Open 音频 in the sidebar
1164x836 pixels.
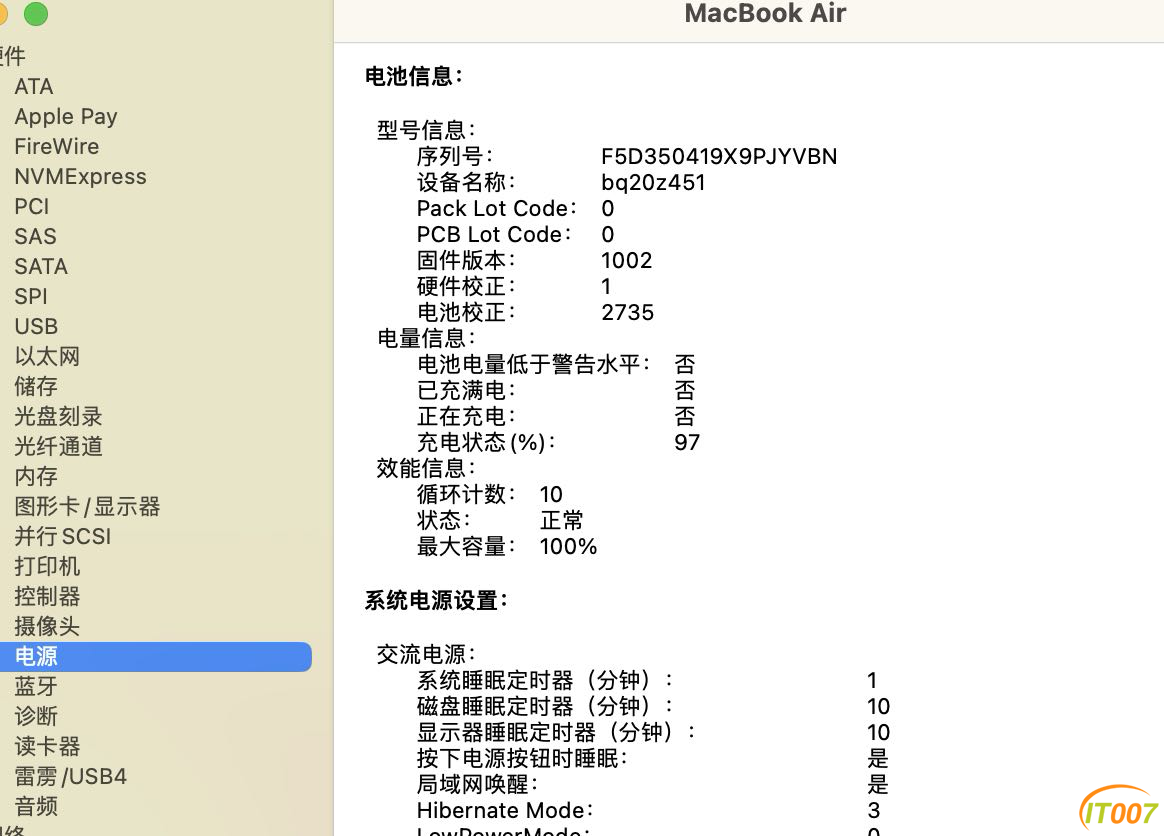tap(36, 806)
